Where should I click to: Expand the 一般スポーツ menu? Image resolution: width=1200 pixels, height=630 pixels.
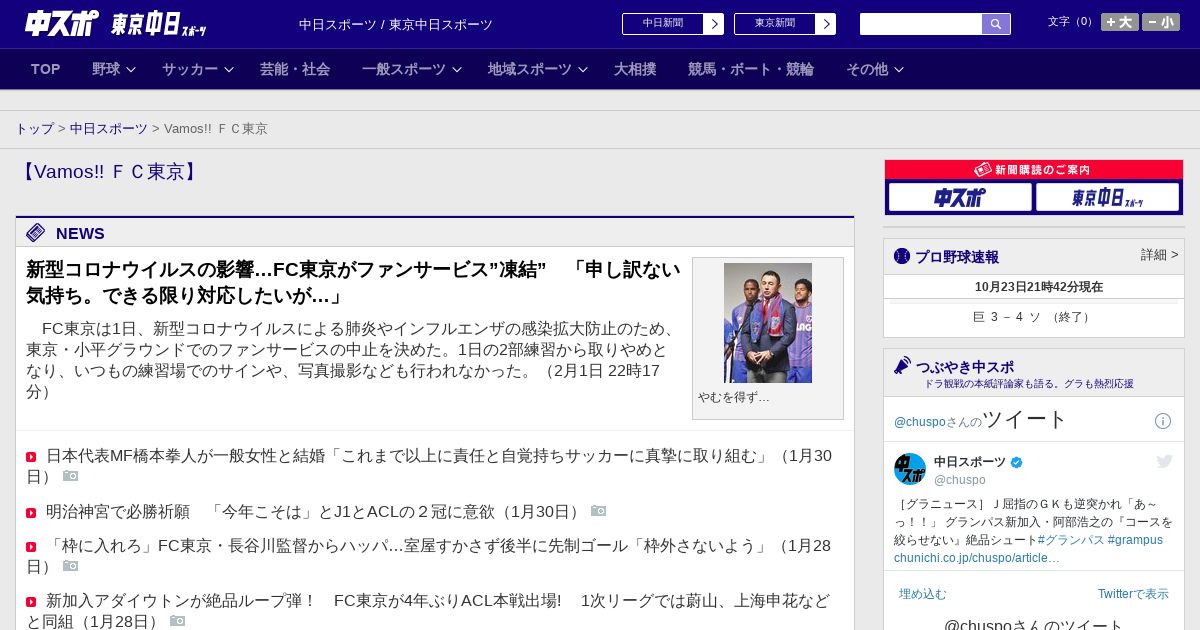point(412,69)
